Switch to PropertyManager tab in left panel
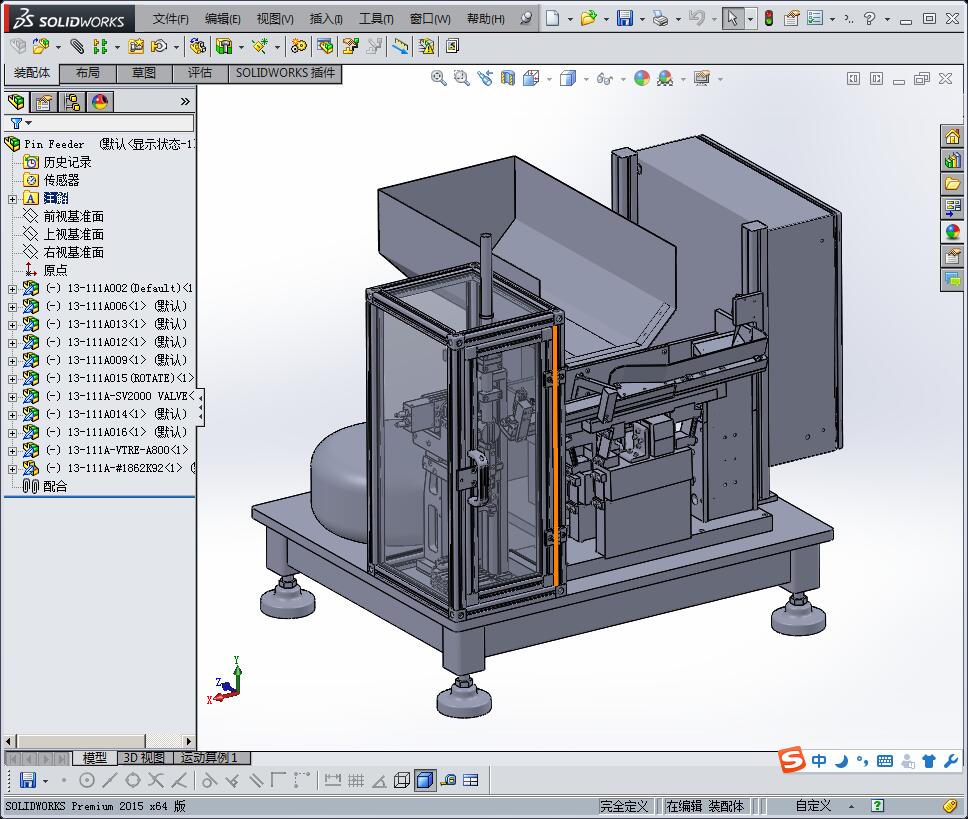The height and width of the screenshot is (819, 968). coord(44,101)
